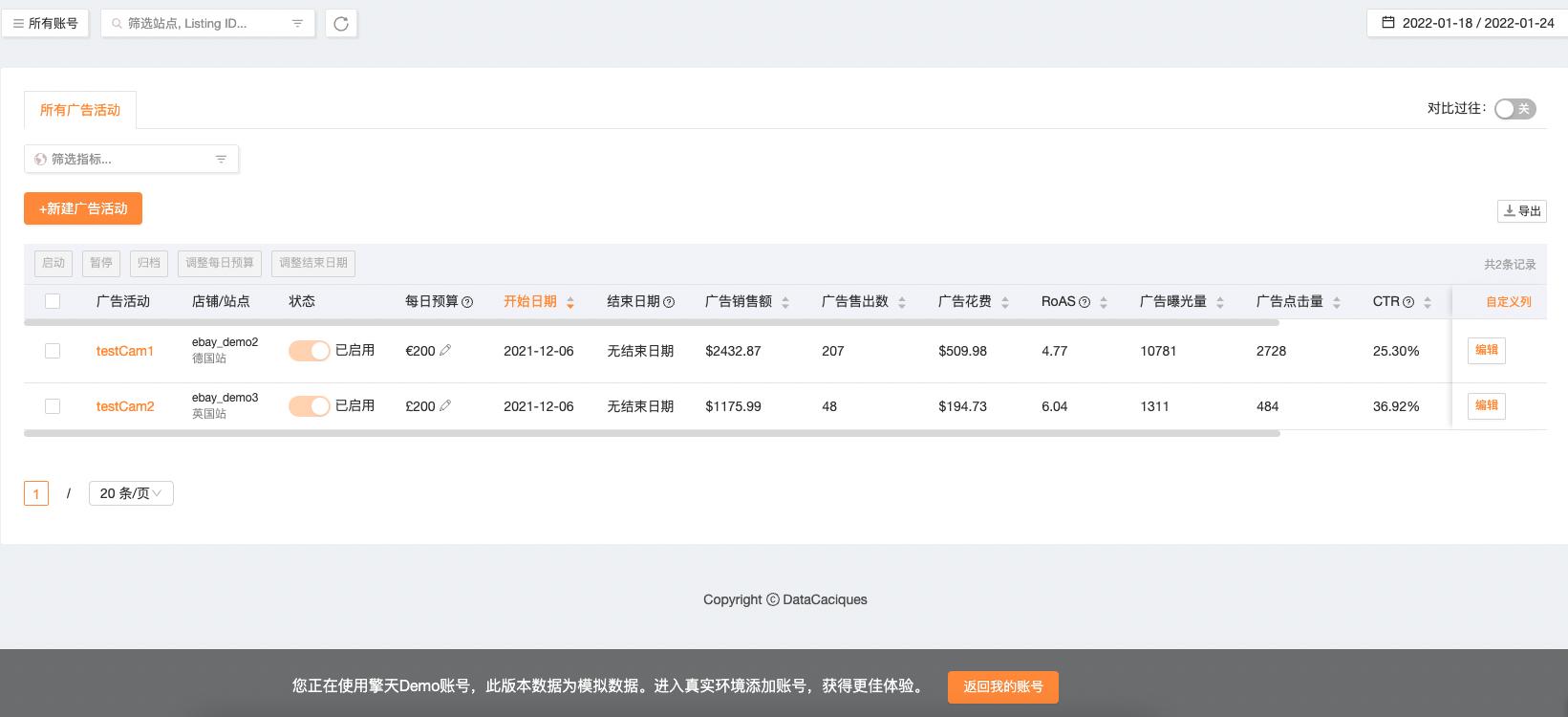Click the bottom horizontal table scrollbar
Screen dimensions: 1568x717
652,433
